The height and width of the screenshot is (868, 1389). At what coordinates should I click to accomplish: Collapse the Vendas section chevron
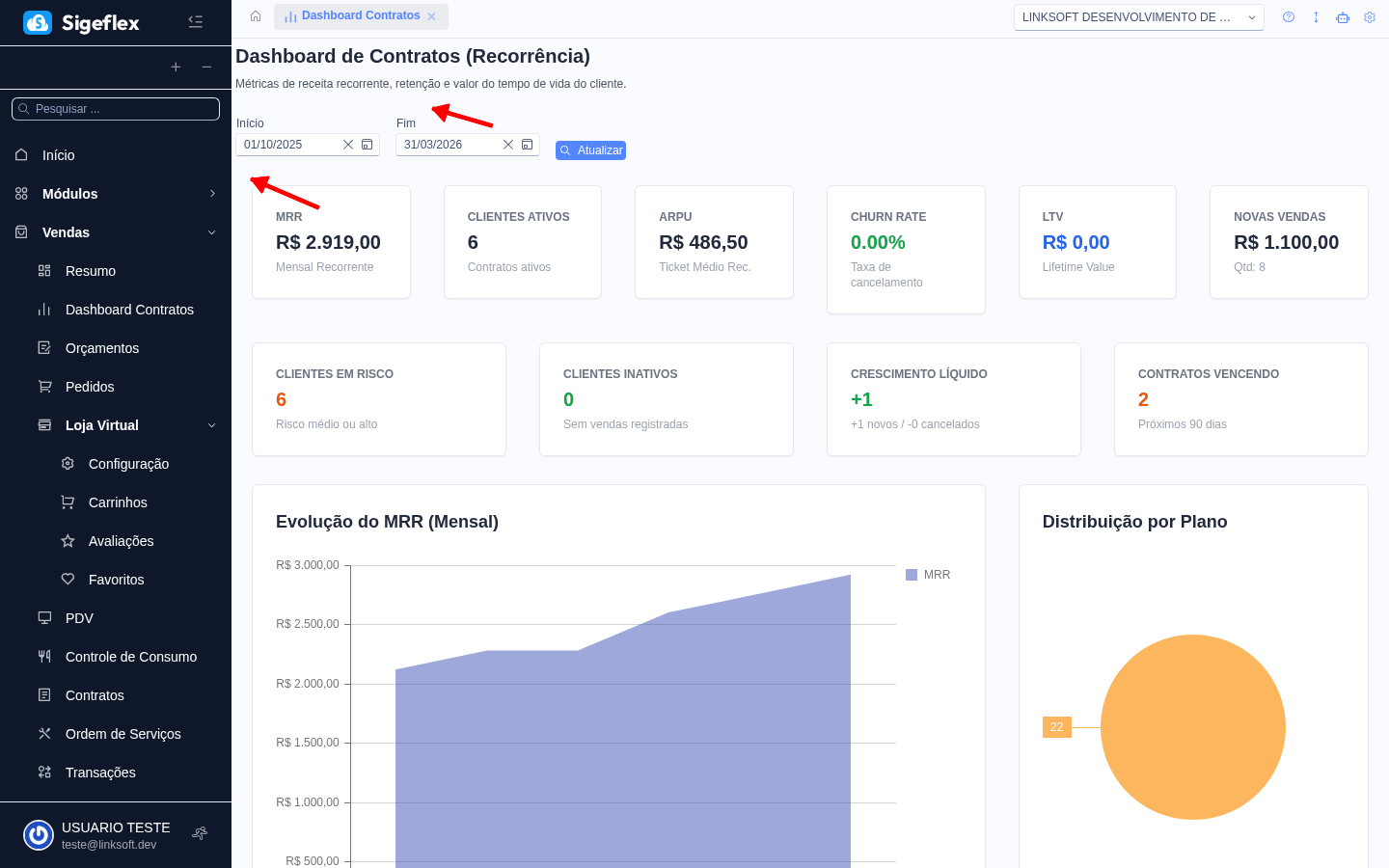coord(212,231)
